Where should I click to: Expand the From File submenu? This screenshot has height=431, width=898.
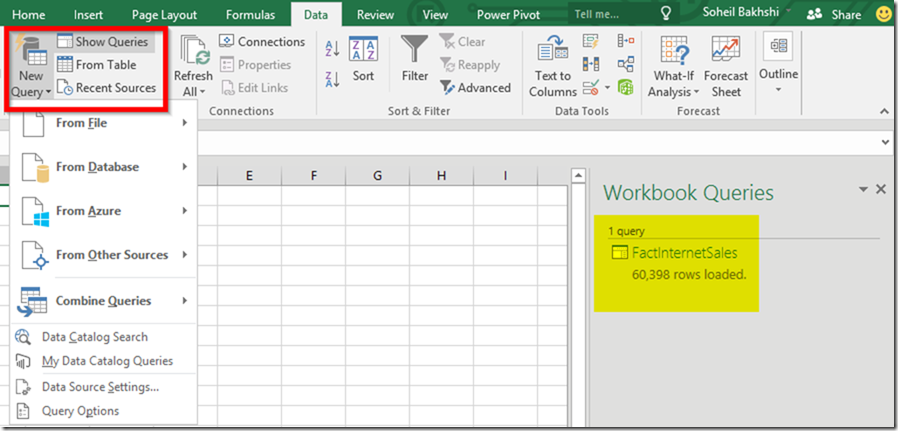pos(104,123)
